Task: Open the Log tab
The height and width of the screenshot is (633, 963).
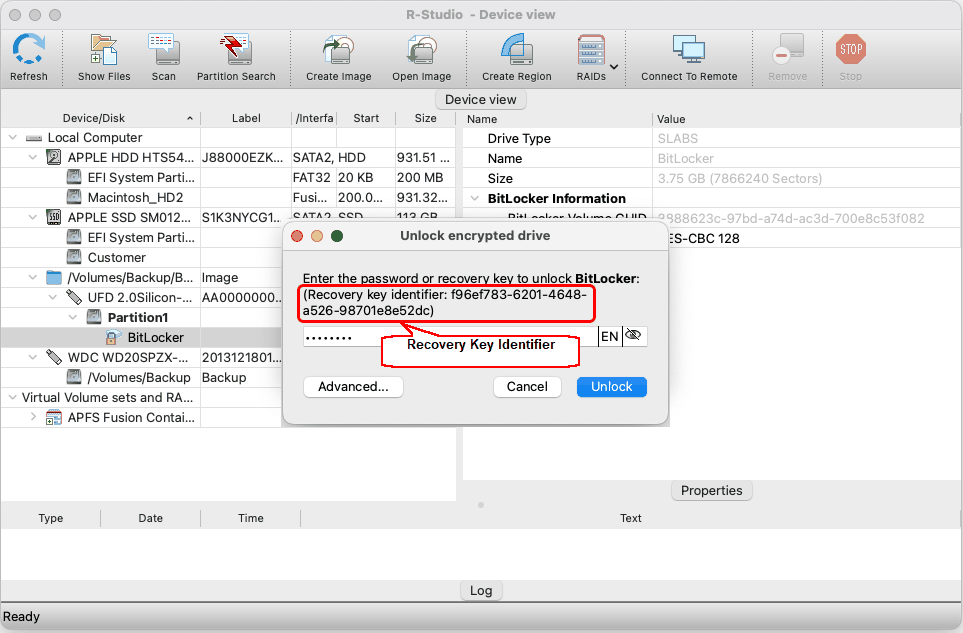Action: (x=481, y=591)
